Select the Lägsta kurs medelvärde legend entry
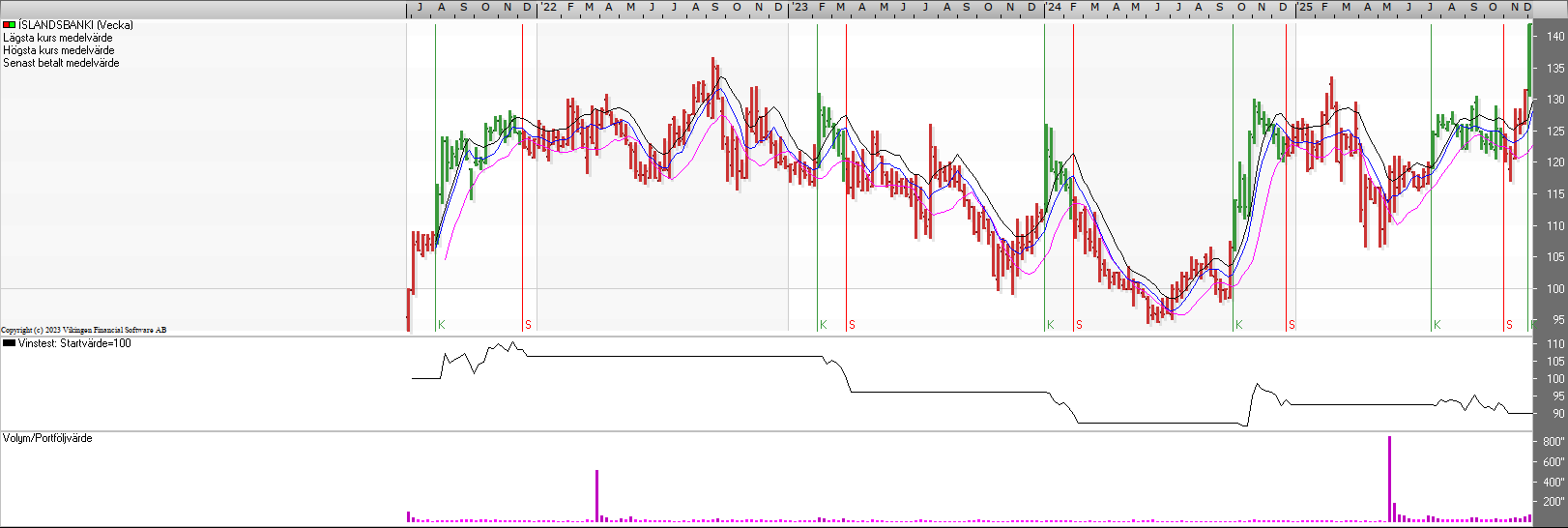The image size is (1568, 528). tap(58, 38)
